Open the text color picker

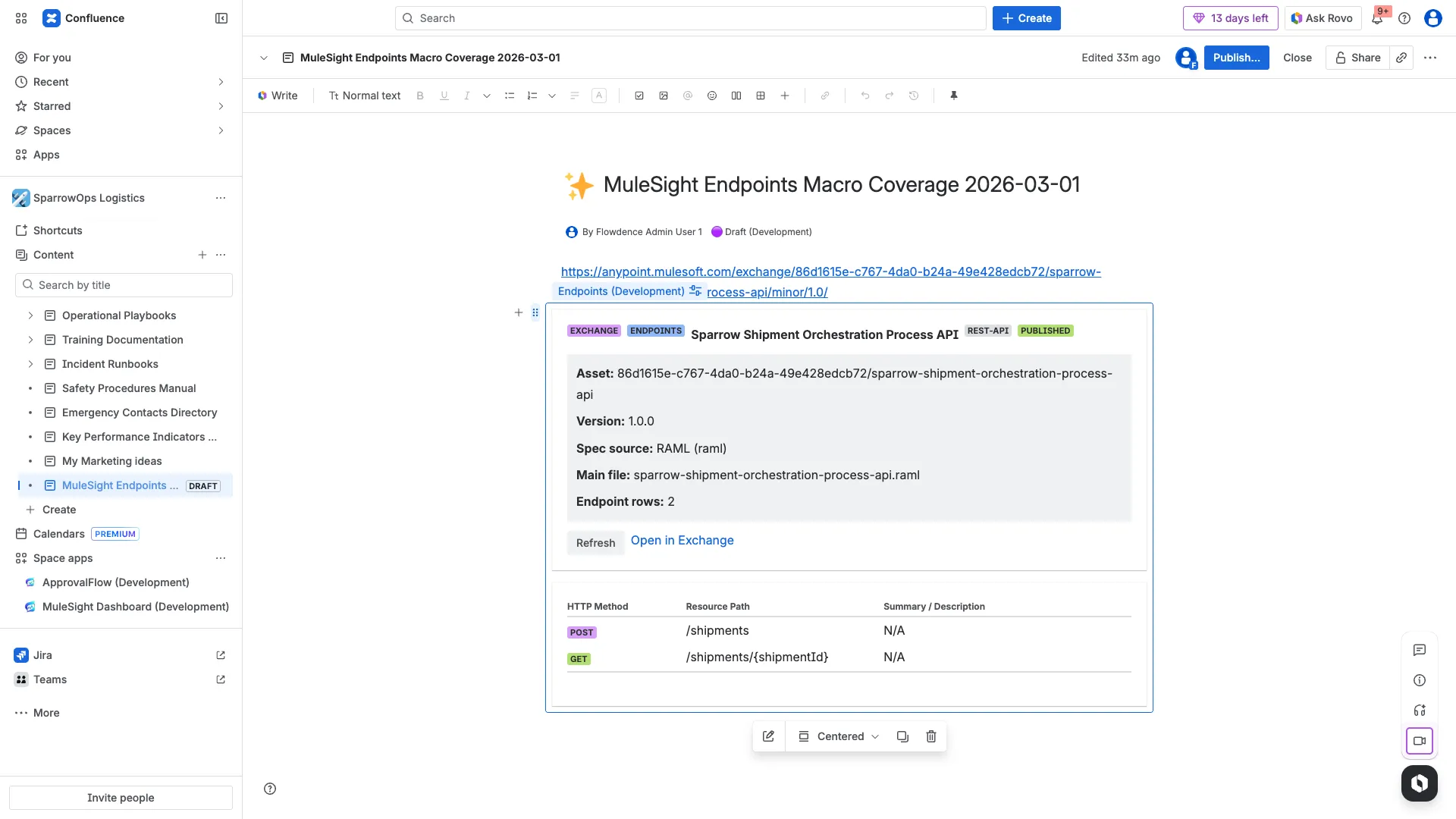[599, 96]
